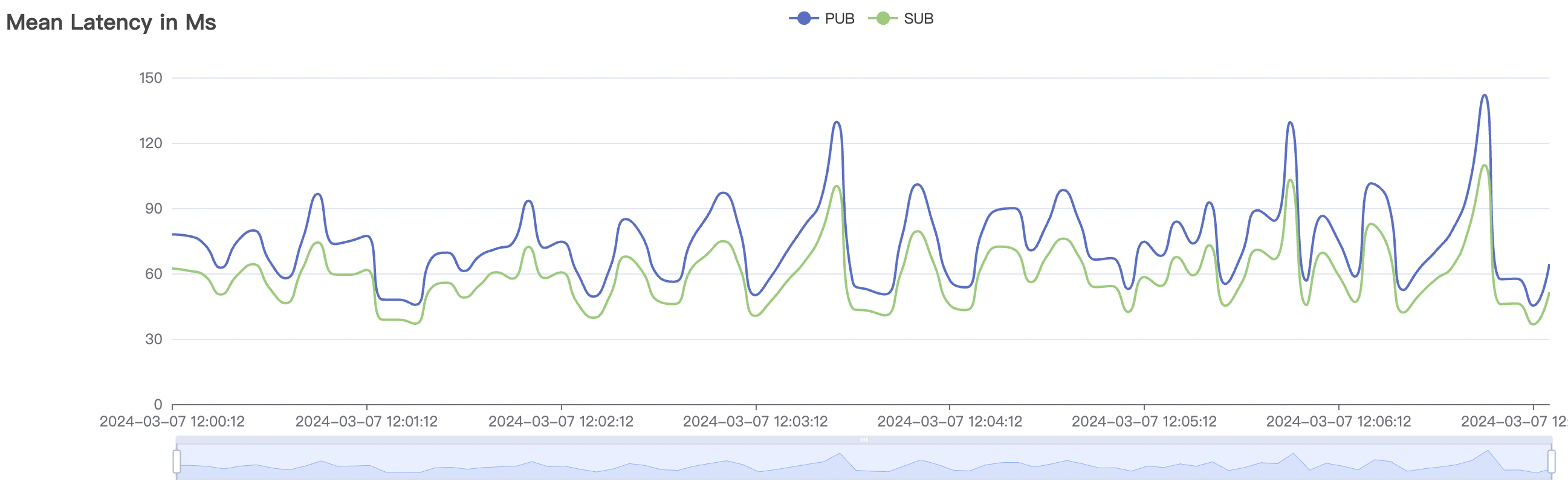
Task: Click x-axis label 2024-03-07 12:04:12
Action: click(950, 422)
